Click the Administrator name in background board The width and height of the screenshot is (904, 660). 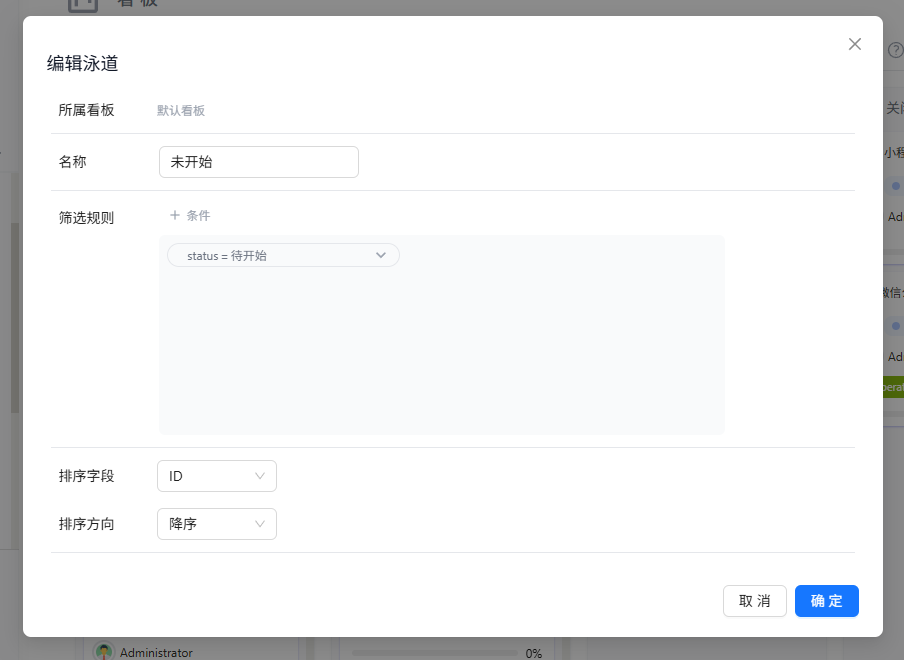[156, 653]
